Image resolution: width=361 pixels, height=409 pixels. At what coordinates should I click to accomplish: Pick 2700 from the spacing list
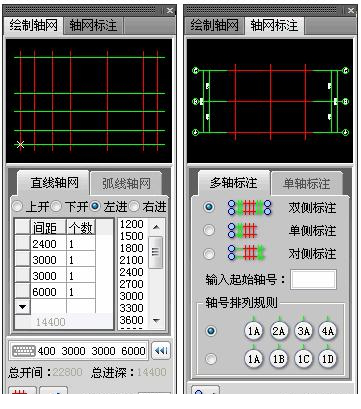pos(131,284)
